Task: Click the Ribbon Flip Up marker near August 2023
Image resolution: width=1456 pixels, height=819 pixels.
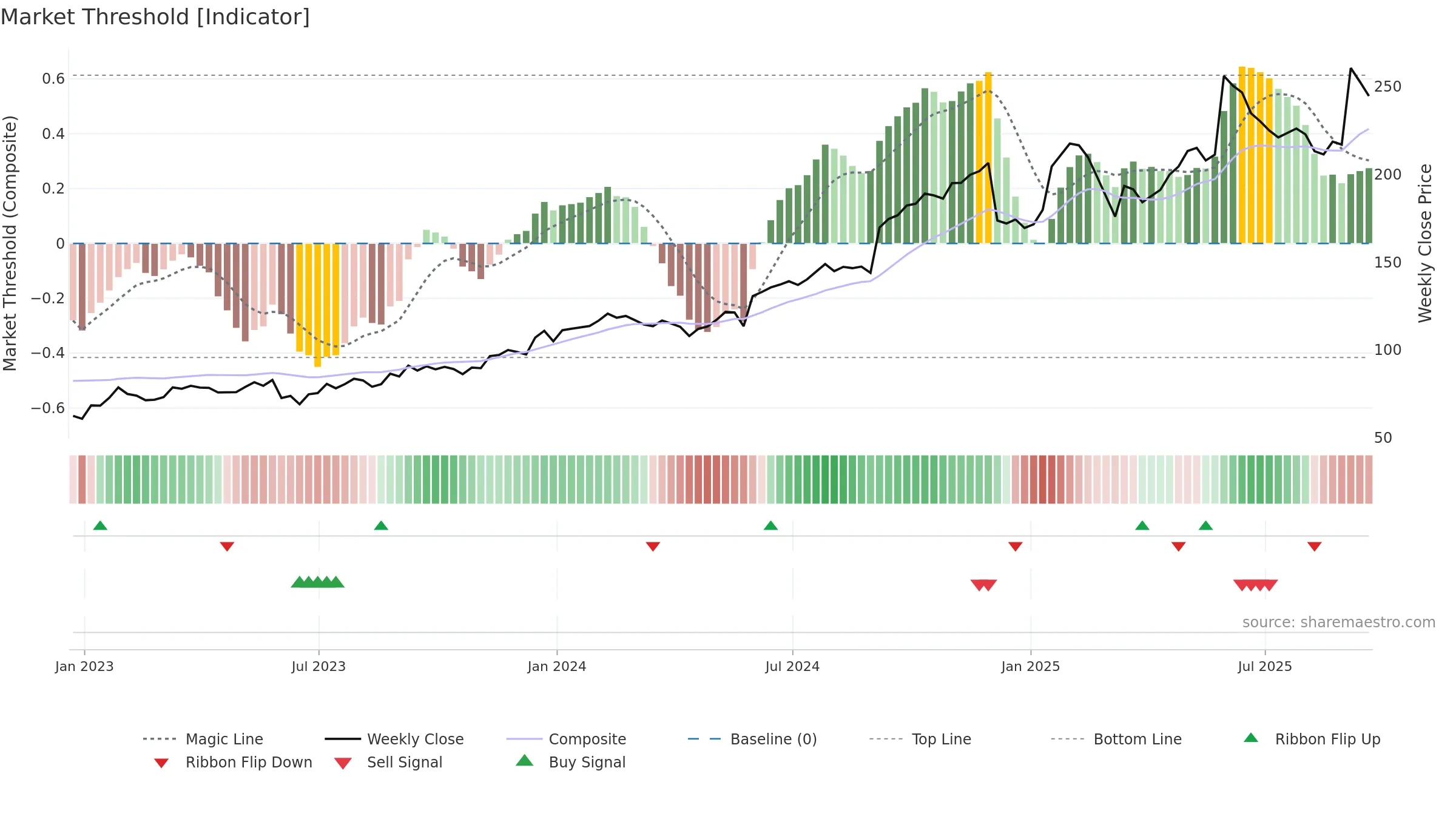Action: pos(381,525)
